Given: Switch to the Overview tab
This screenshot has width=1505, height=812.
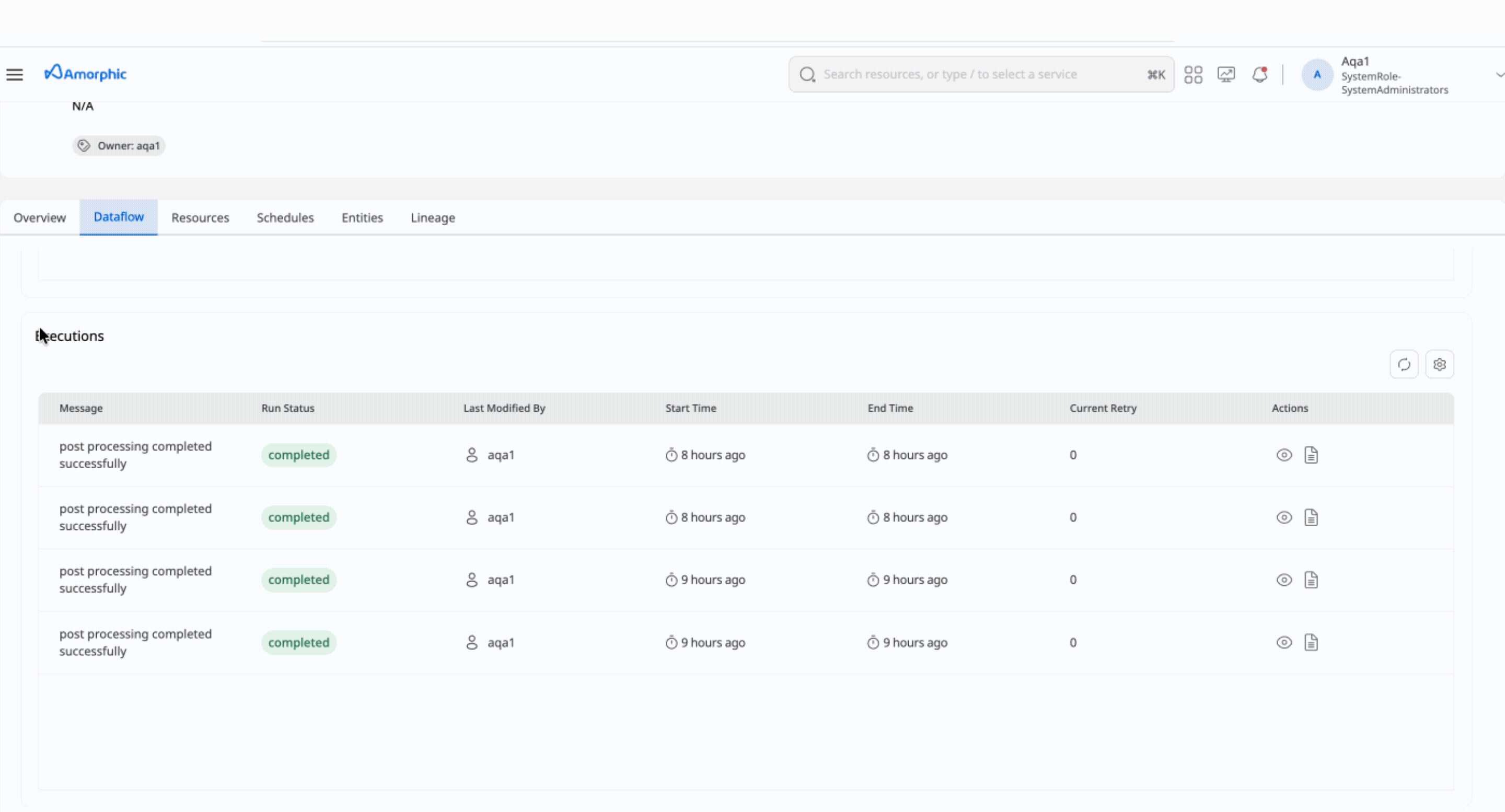Looking at the screenshot, I should click(40, 217).
